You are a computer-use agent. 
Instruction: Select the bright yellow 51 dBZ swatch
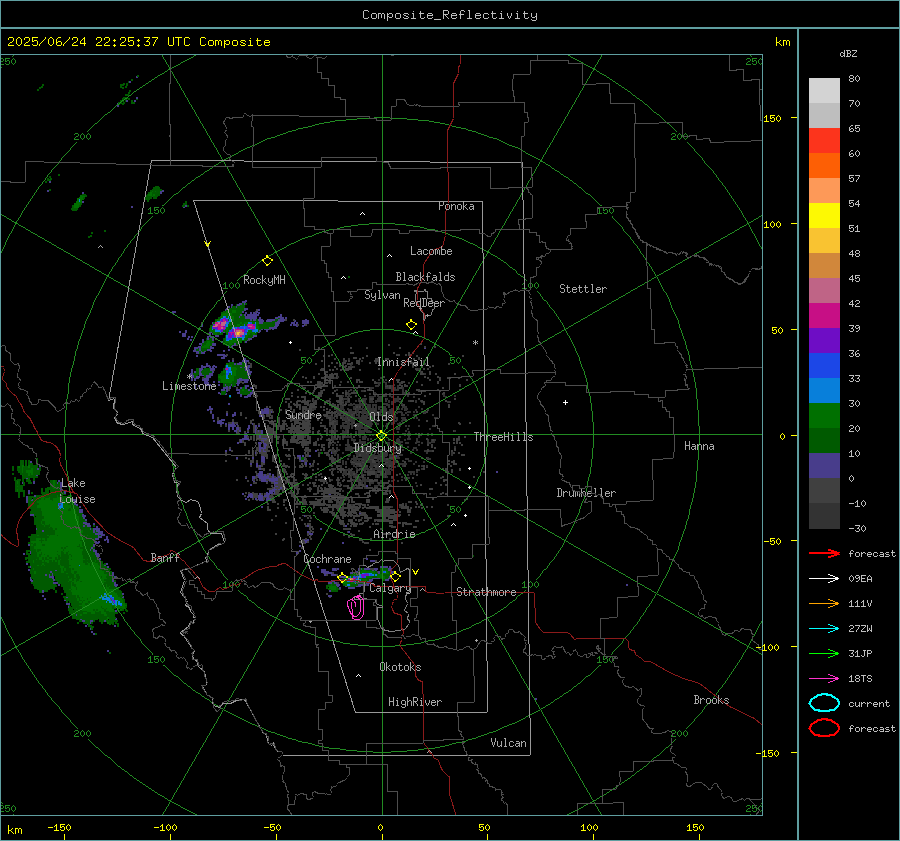pyautogui.click(x=824, y=215)
